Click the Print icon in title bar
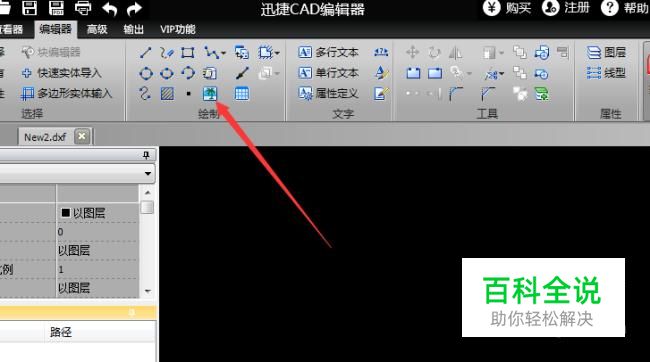This screenshot has width=650, height=362. (x=83, y=8)
